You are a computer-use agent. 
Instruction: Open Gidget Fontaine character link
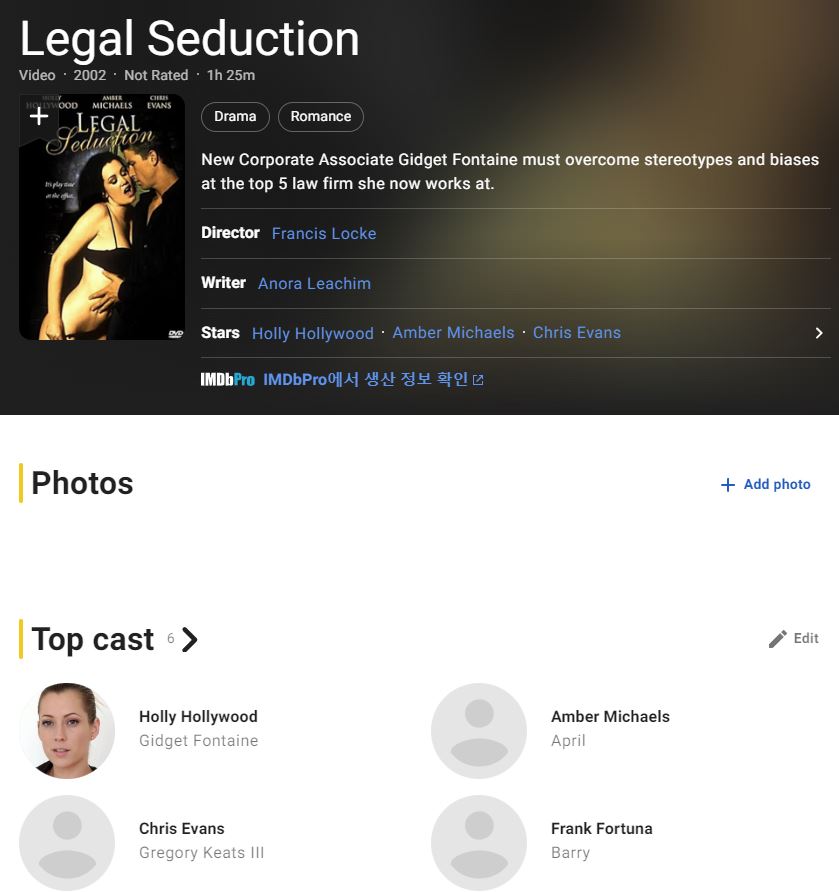coord(199,741)
